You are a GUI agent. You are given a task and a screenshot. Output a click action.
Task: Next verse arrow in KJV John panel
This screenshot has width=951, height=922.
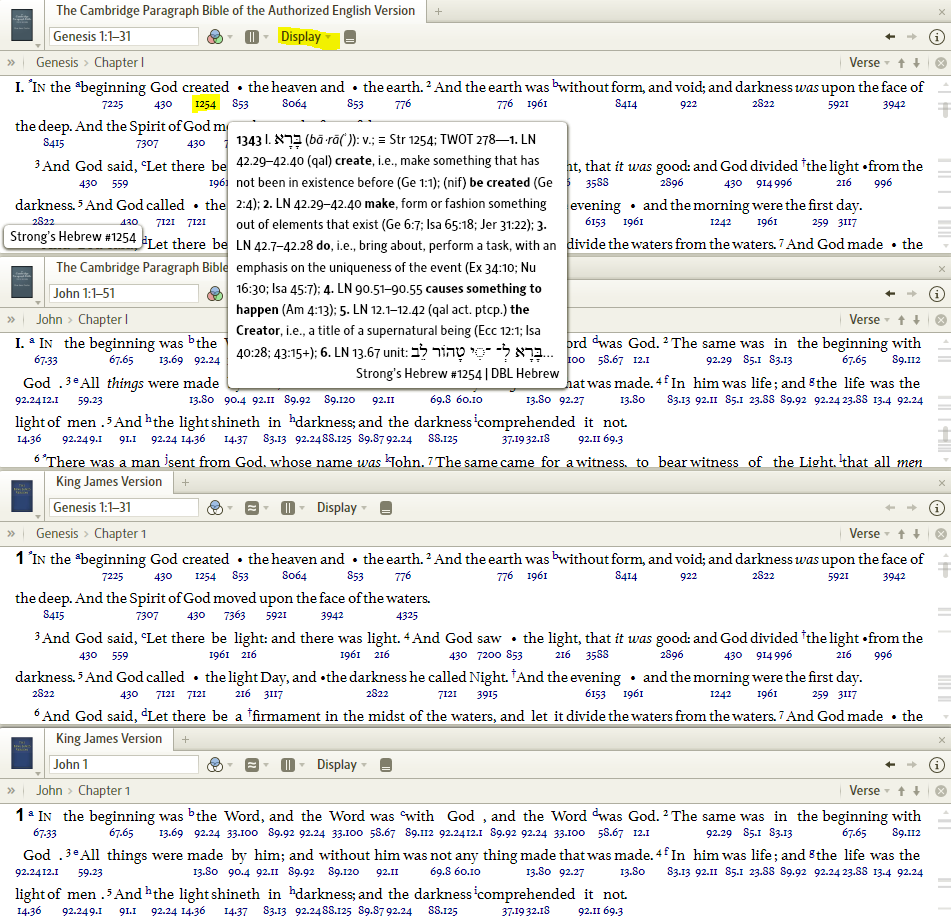click(x=916, y=790)
